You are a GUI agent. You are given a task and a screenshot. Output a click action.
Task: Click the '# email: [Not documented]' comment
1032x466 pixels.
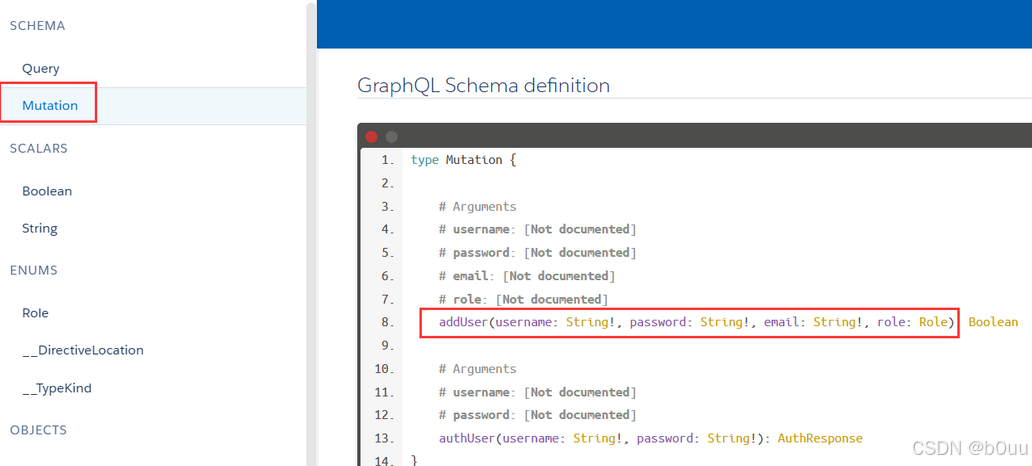point(527,276)
